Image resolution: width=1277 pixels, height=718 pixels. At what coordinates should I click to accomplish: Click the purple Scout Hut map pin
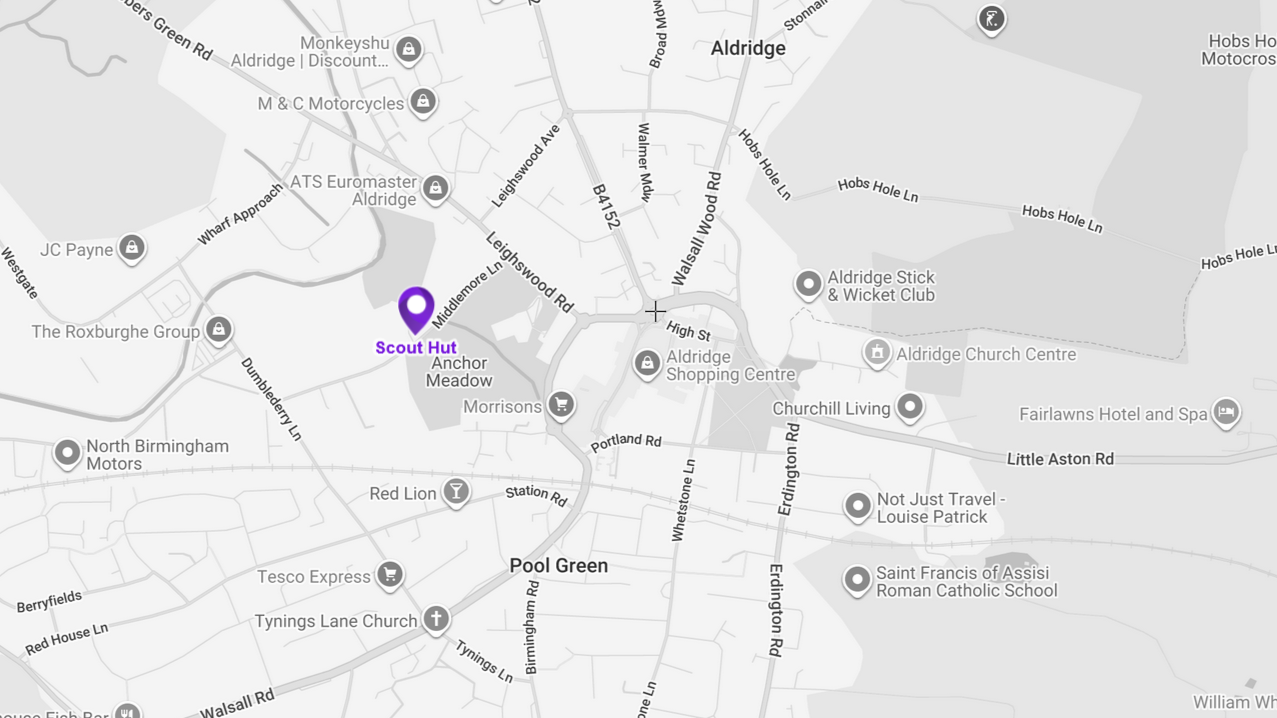click(x=416, y=310)
